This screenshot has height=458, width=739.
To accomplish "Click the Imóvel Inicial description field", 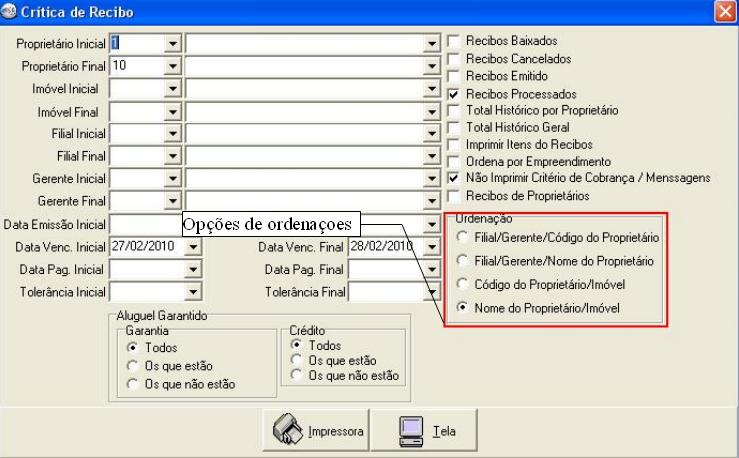I will pyautogui.click(x=303, y=89).
